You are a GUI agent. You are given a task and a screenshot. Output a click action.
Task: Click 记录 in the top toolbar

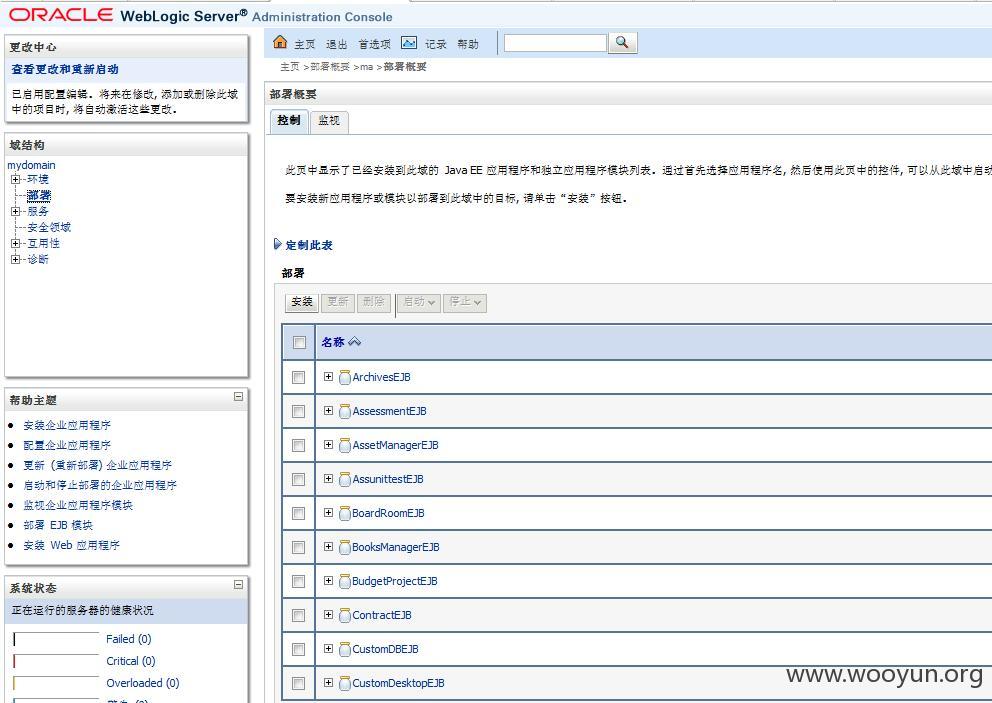click(x=436, y=44)
